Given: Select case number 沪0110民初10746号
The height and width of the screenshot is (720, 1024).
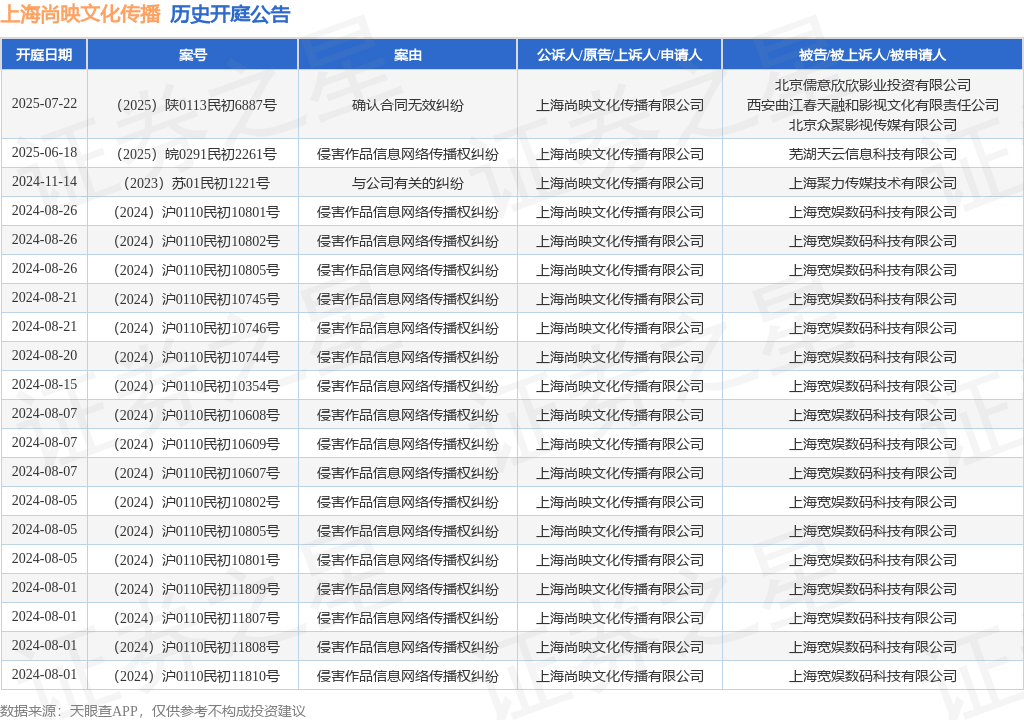Looking at the screenshot, I should coord(221,328).
